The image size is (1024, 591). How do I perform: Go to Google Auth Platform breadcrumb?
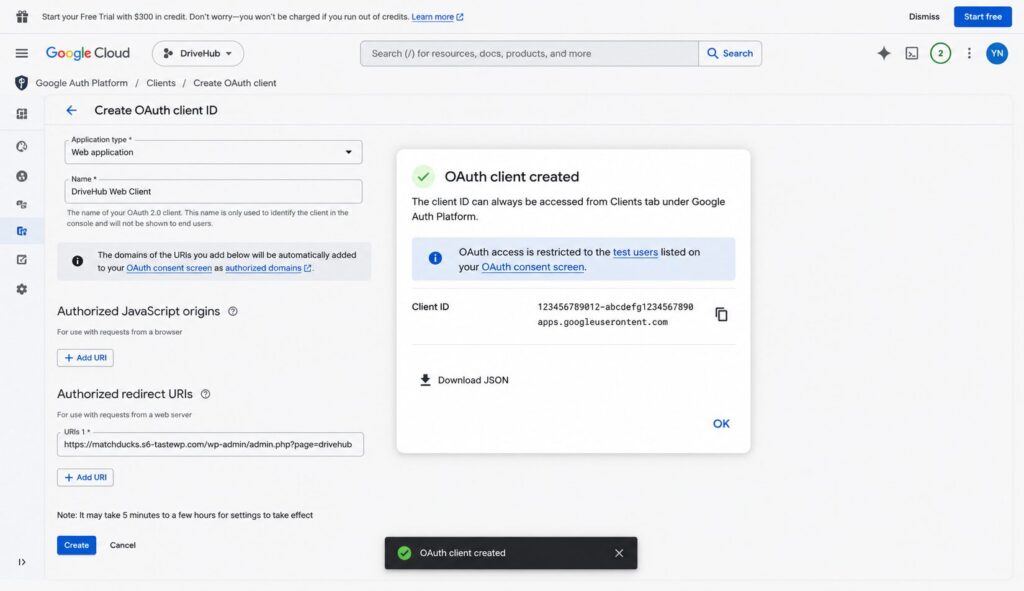pyautogui.click(x=82, y=83)
